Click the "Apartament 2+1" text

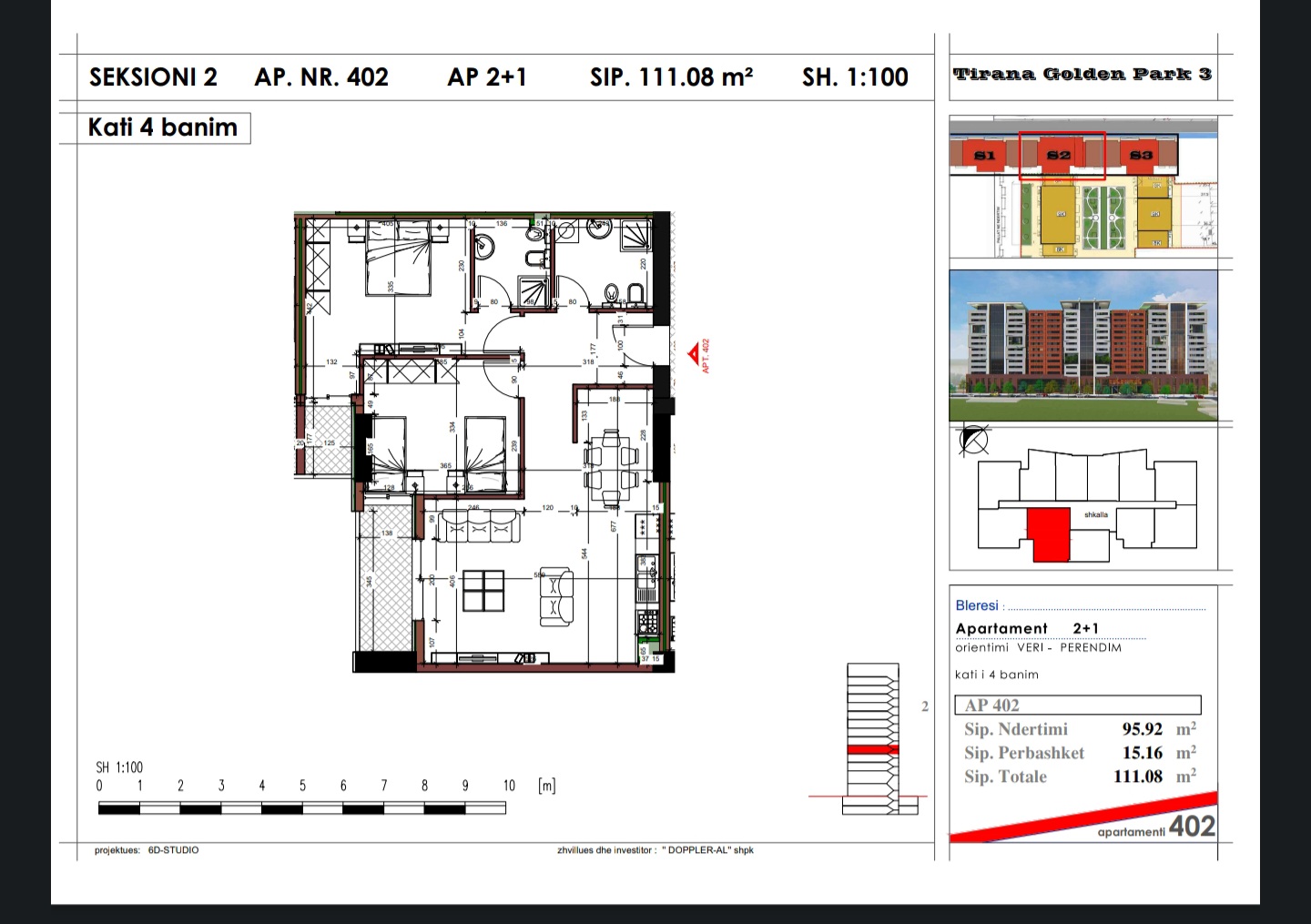tap(1027, 628)
